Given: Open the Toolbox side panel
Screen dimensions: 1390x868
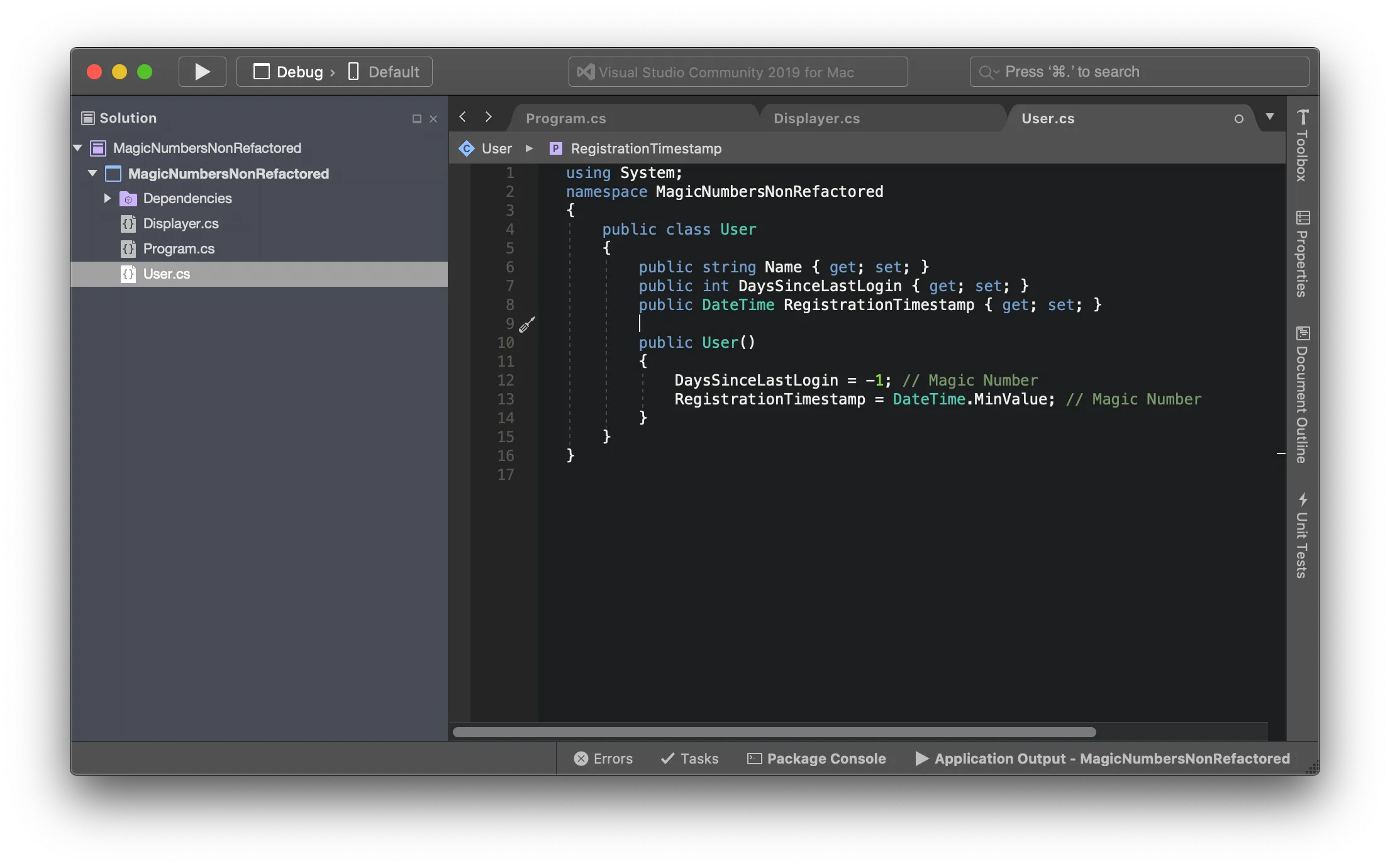Looking at the screenshot, I should pyautogui.click(x=1303, y=146).
